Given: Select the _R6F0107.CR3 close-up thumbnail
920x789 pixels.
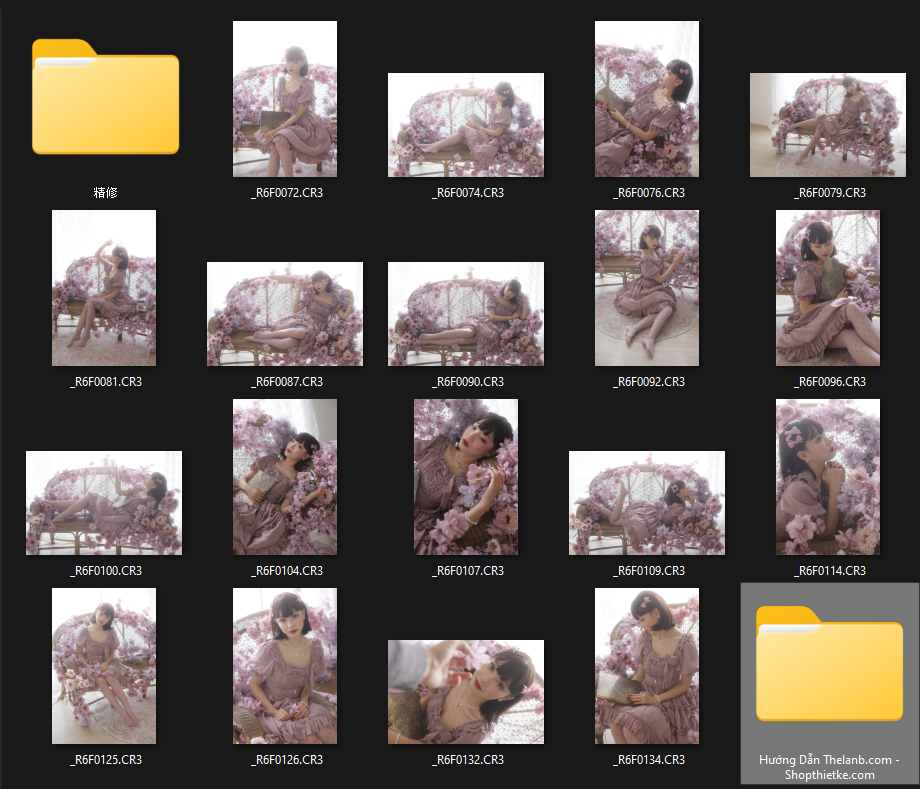Looking at the screenshot, I should click(x=466, y=477).
